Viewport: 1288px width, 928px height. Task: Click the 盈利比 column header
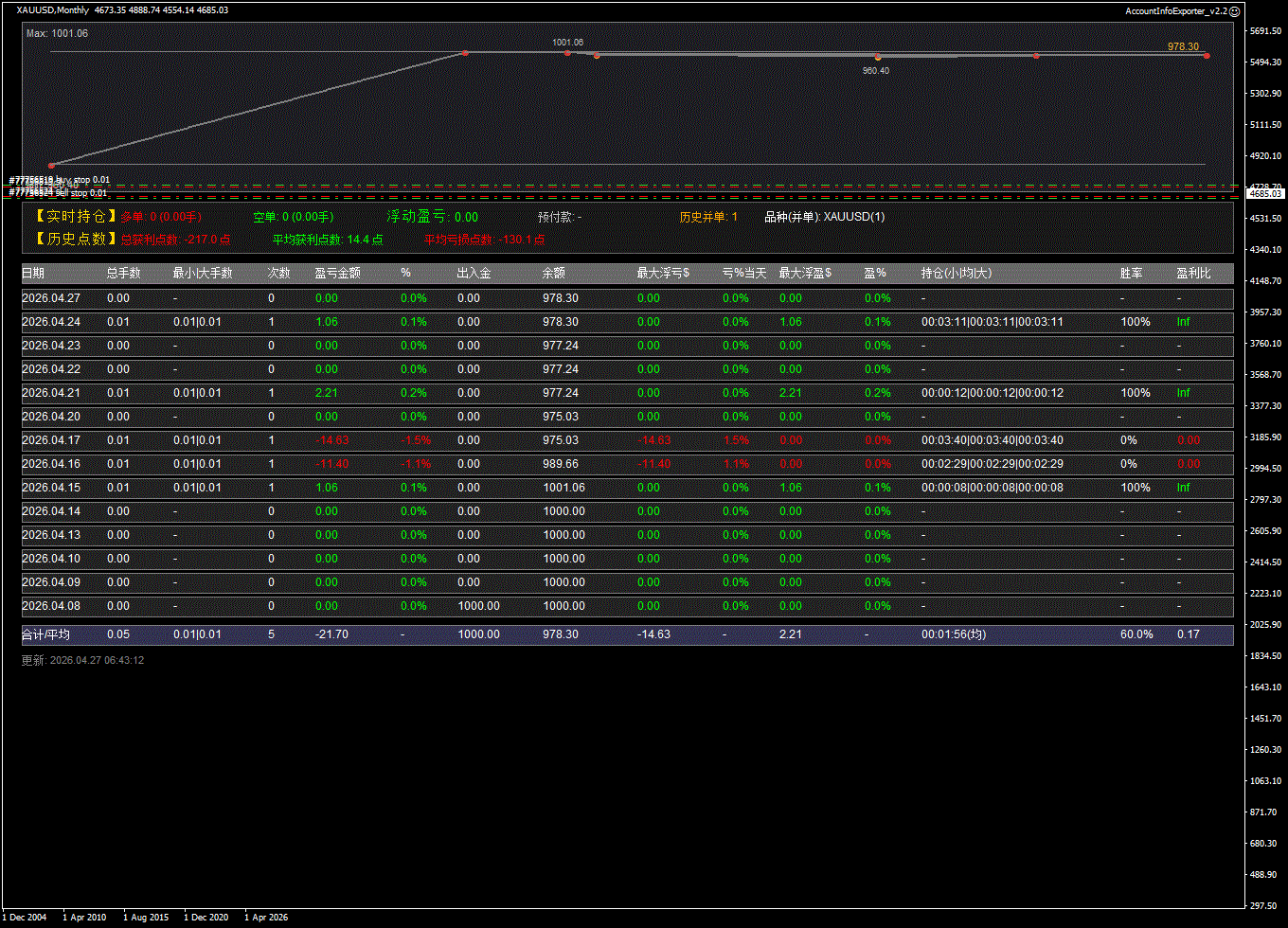tap(1192, 274)
